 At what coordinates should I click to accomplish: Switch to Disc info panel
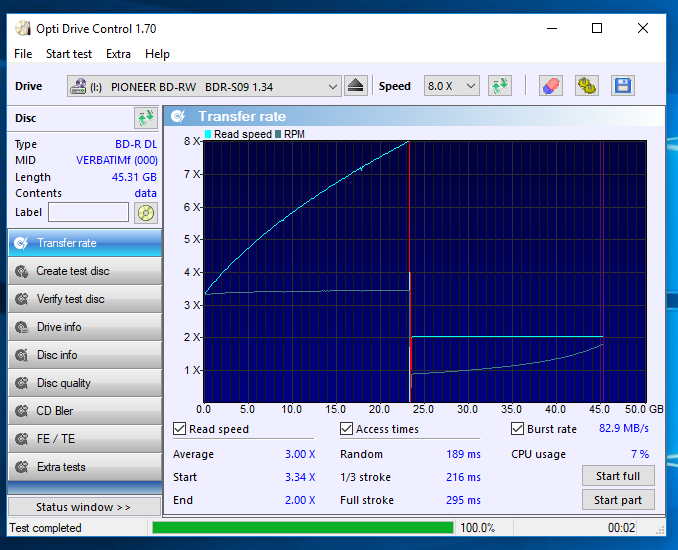(85, 355)
